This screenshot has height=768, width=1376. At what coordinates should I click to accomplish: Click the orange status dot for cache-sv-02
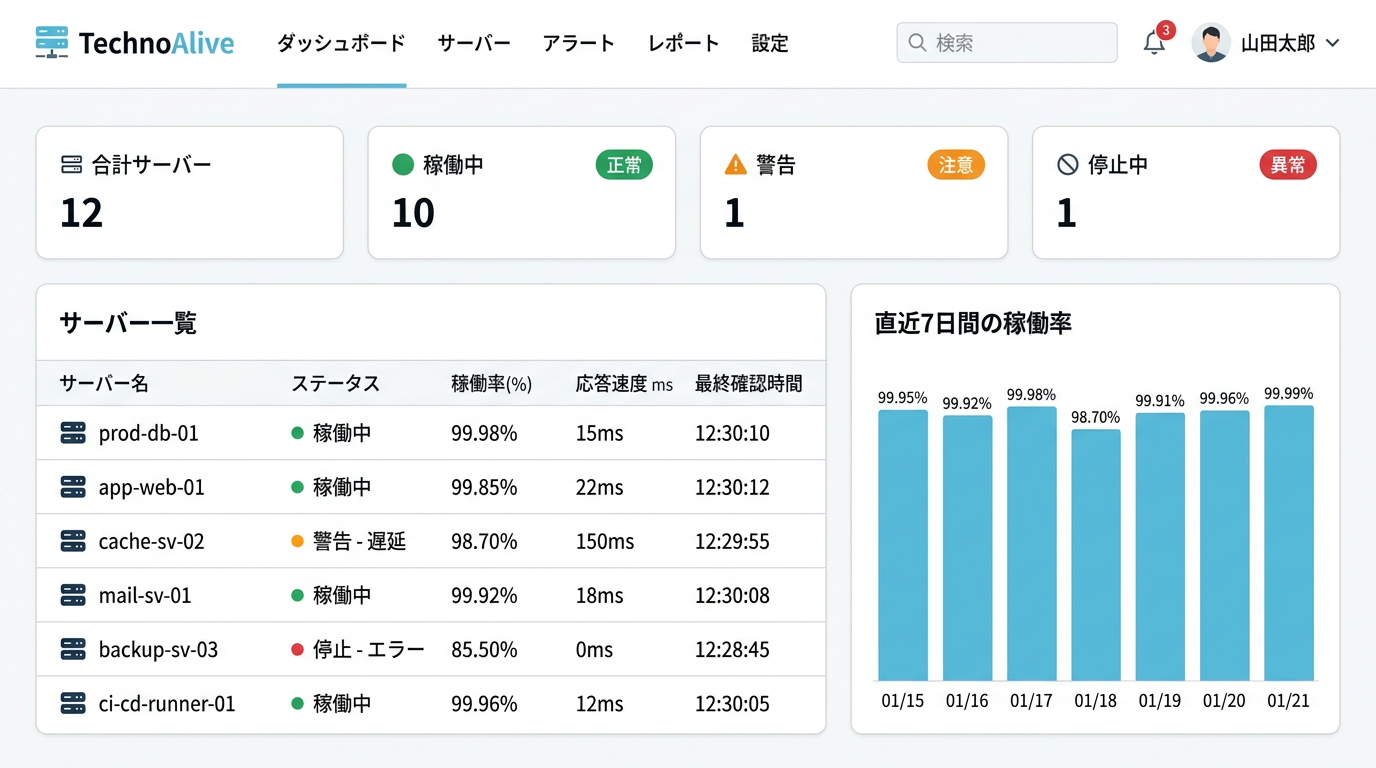[298, 541]
